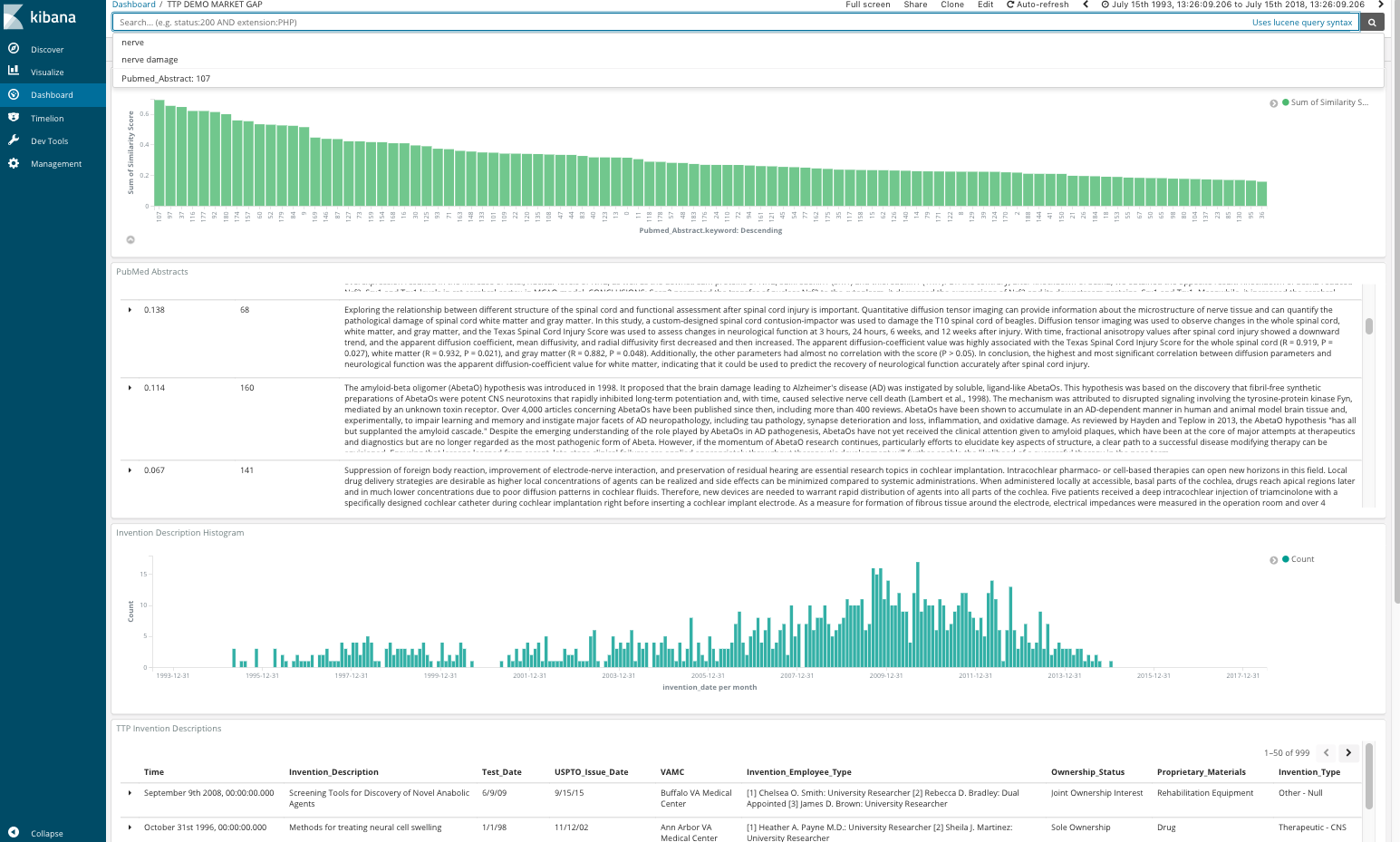Move time range backward with left arrow
The width and height of the screenshot is (1400, 842).
click(x=1086, y=5)
